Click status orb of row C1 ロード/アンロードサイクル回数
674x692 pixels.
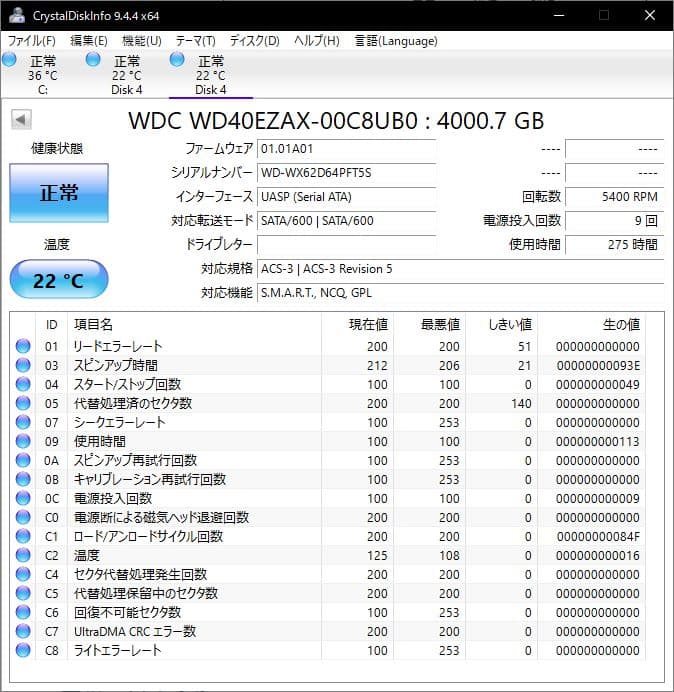[x=23, y=536]
